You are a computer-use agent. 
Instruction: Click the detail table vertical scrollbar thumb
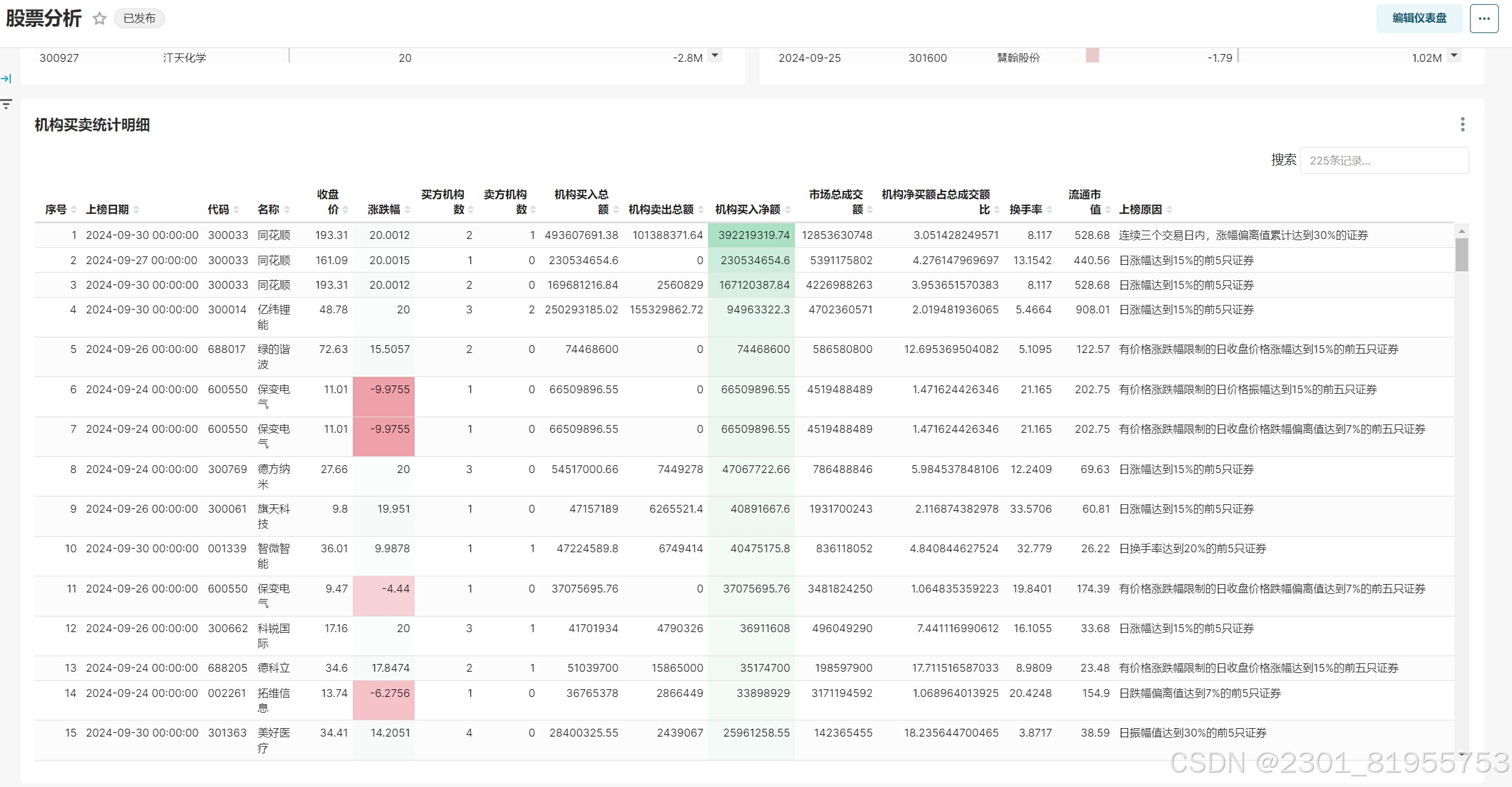pyautogui.click(x=1462, y=255)
